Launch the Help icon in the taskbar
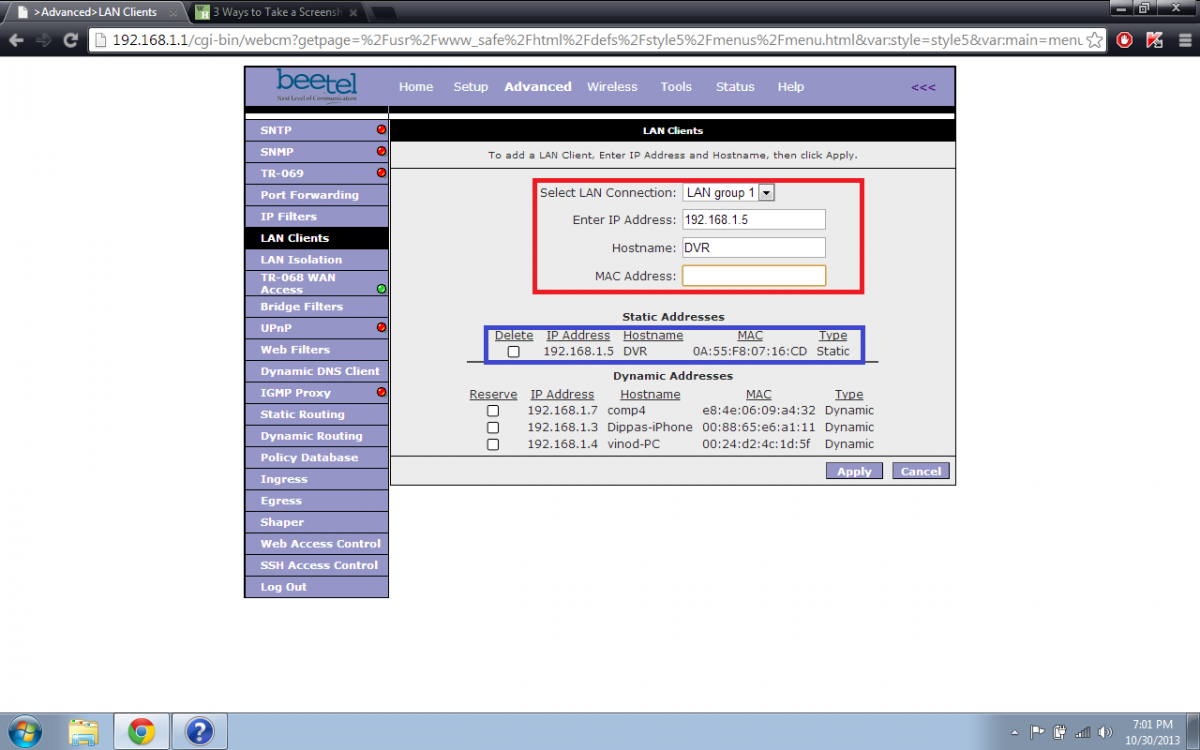The width and height of the screenshot is (1200, 750). [200, 731]
